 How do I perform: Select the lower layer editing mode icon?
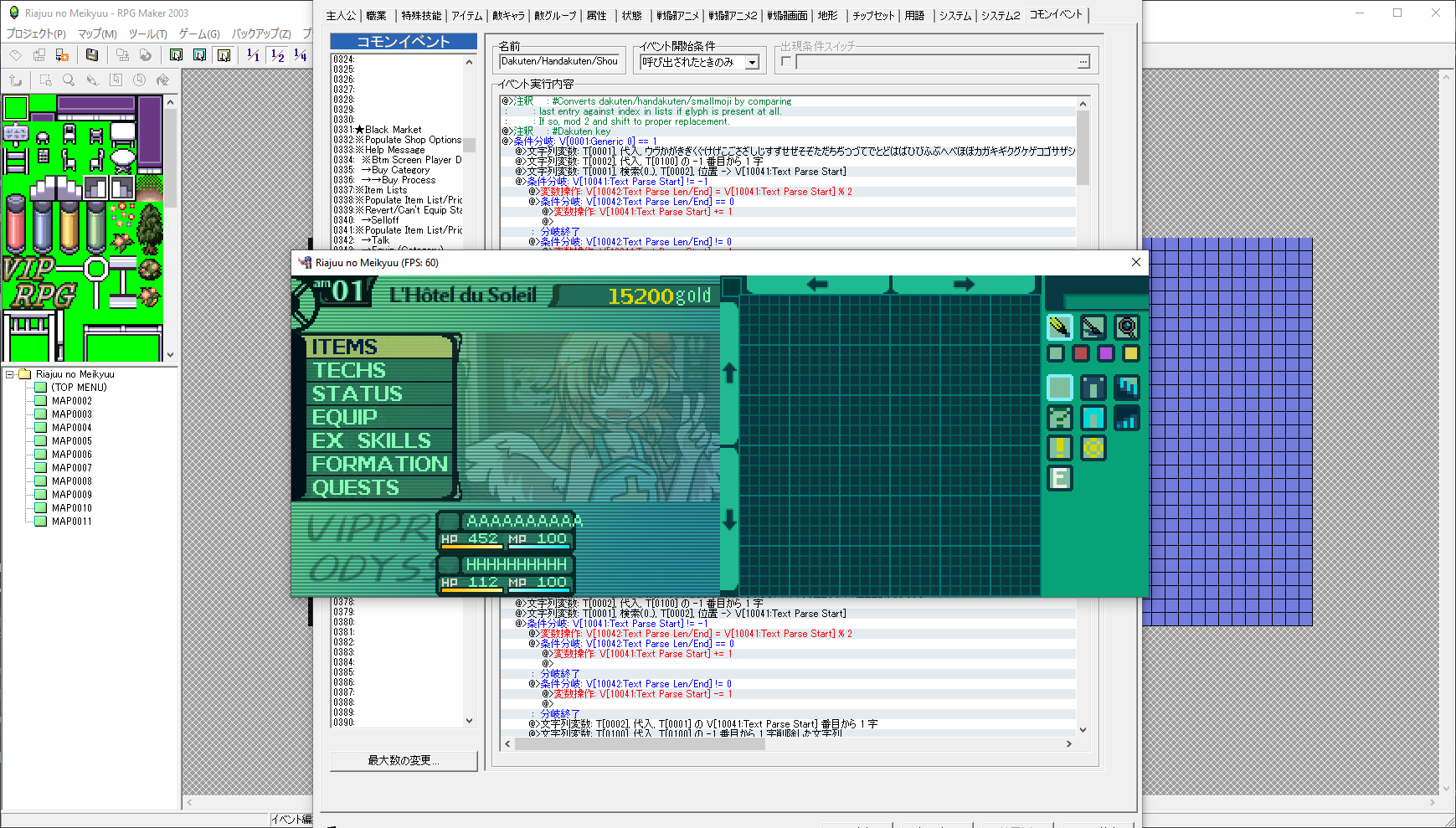click(176, 55)
